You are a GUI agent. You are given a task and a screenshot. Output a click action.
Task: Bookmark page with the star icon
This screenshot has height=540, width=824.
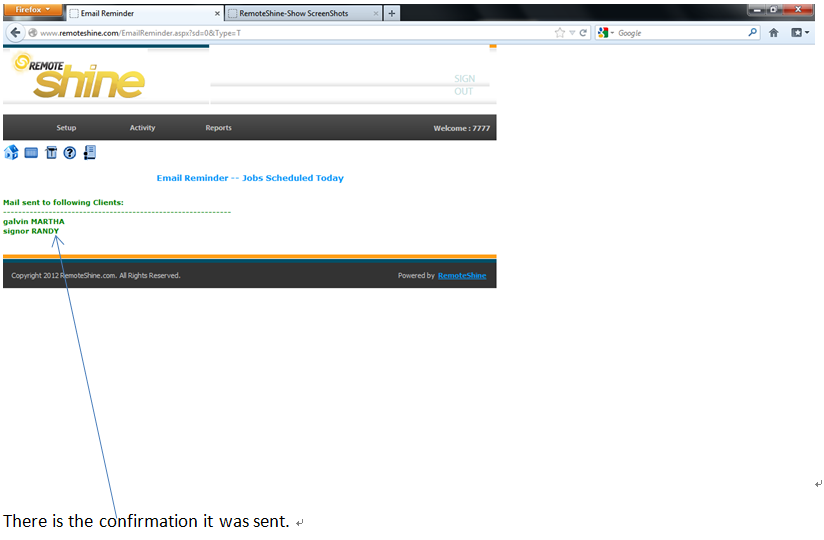pyautogui.click(x=560, y=33)
